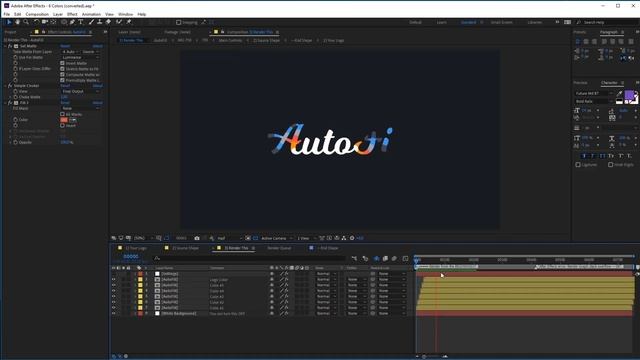Click Reset for Set Matte effect
The height and width of the screenshot is (360, 640).
65,46
